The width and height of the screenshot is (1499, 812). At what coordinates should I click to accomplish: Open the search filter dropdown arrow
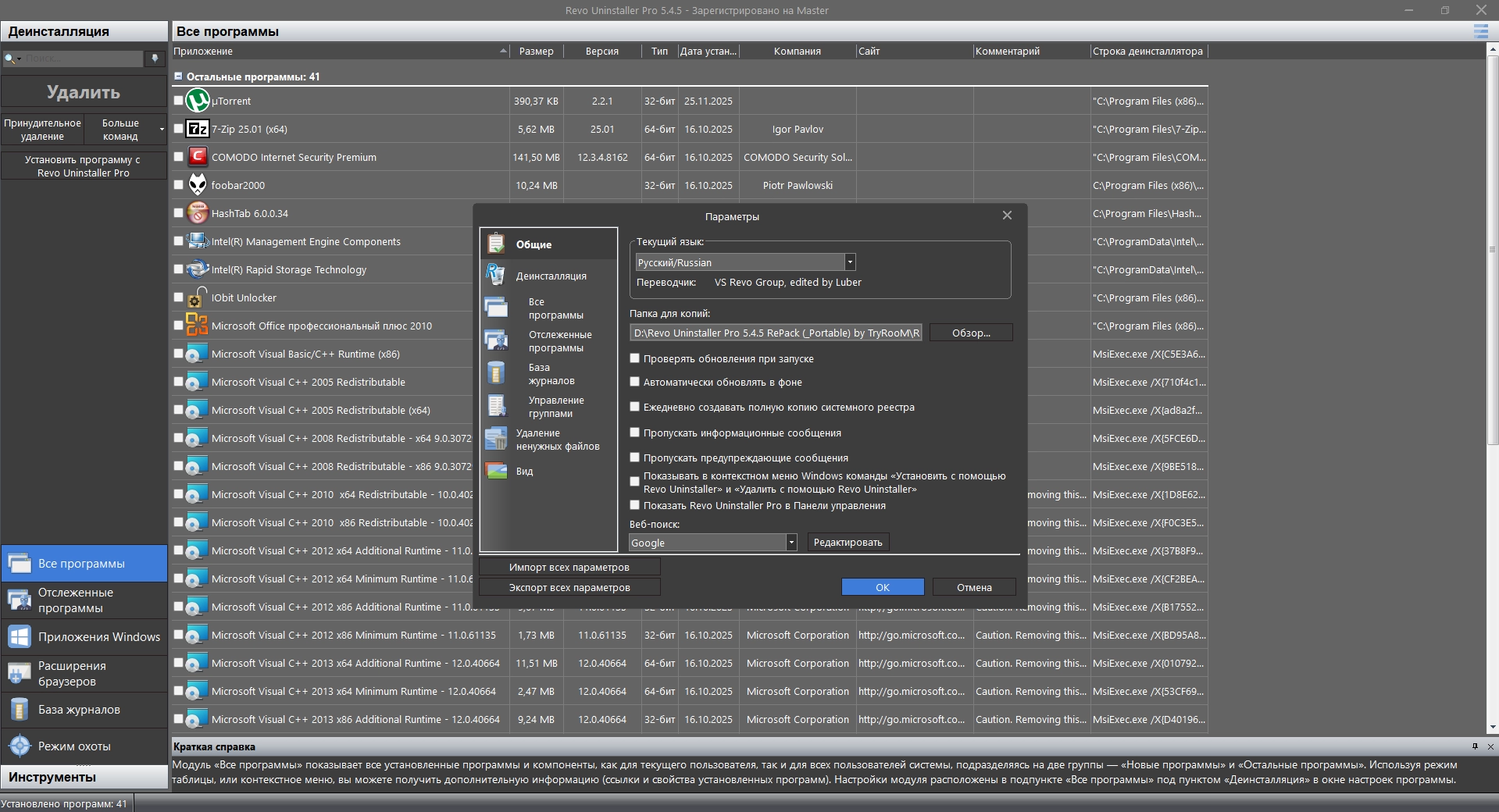tap(20, 59)
